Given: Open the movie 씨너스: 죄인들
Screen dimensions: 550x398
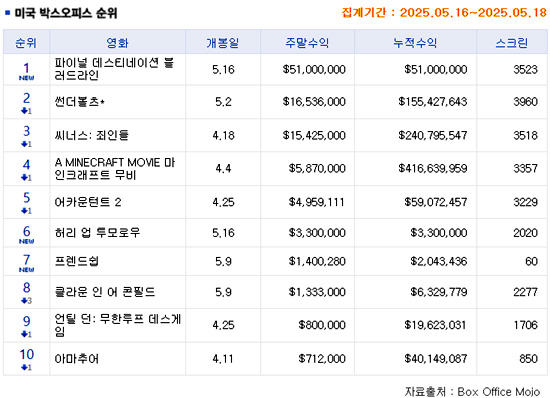Looking at the screenshot, I should [92, 135].
